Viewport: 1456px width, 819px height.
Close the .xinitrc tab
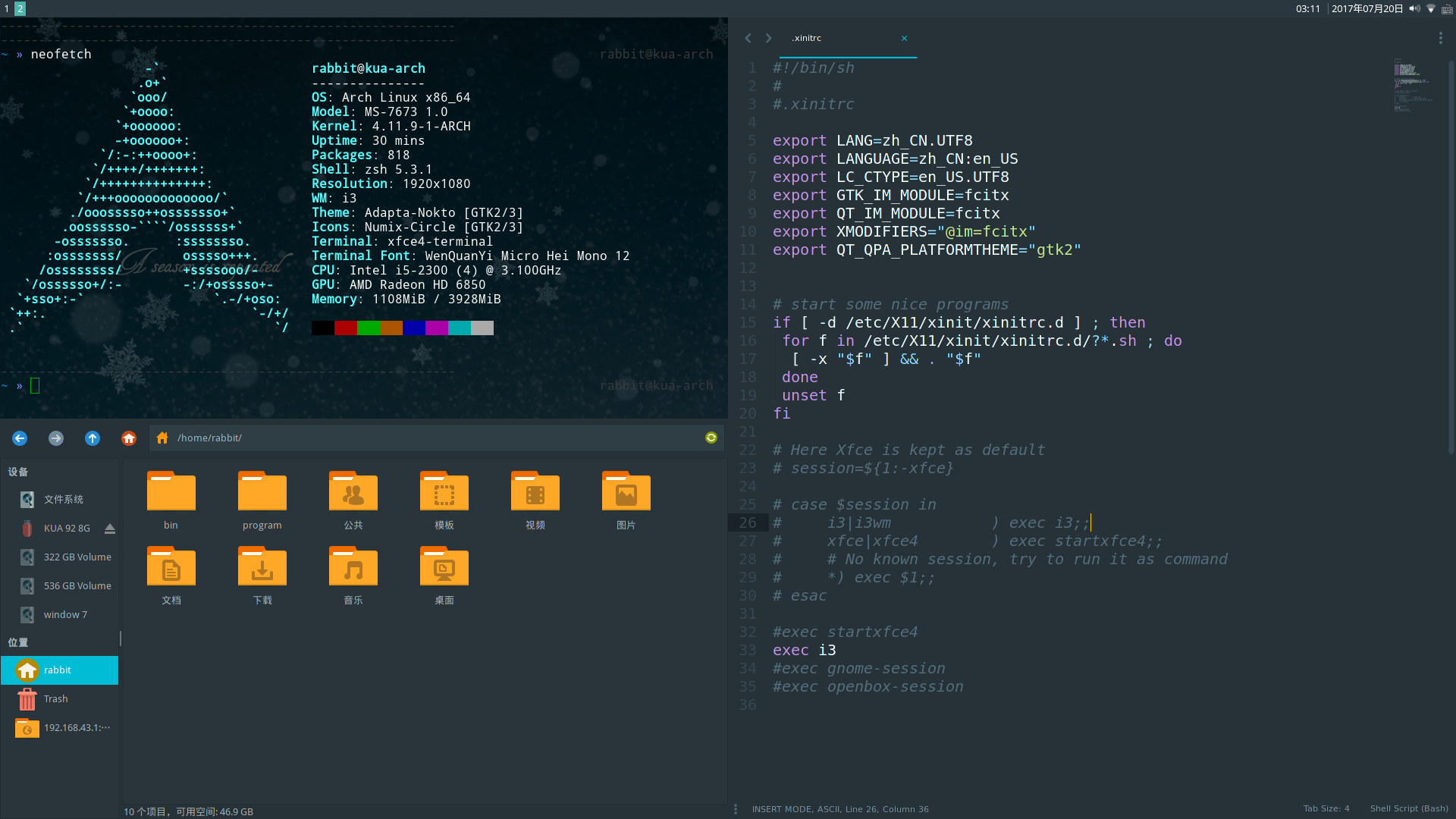click(x=904, y=38)
